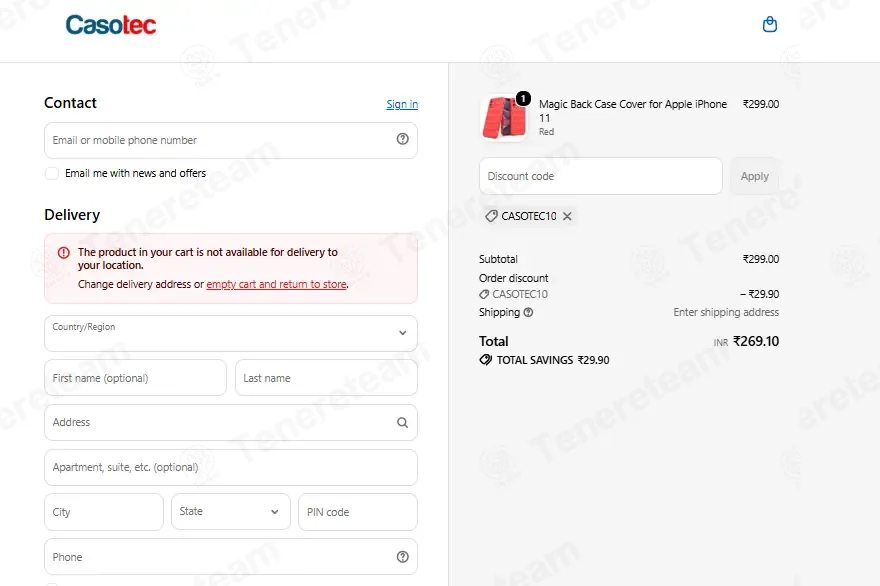Click the Magic Back Case Cover product name
This screenshot has height=586, width=880.
[x=632, y=111]
